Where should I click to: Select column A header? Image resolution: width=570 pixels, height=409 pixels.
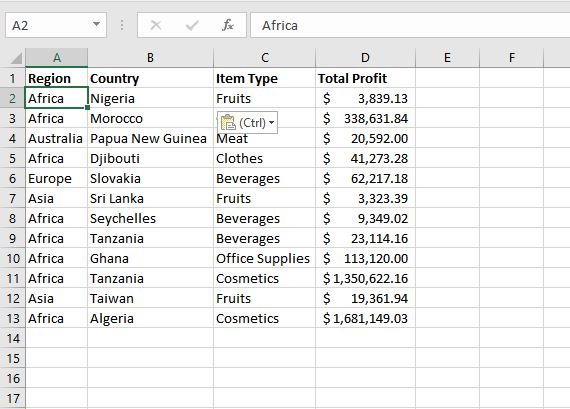click(x=57, y=57)
